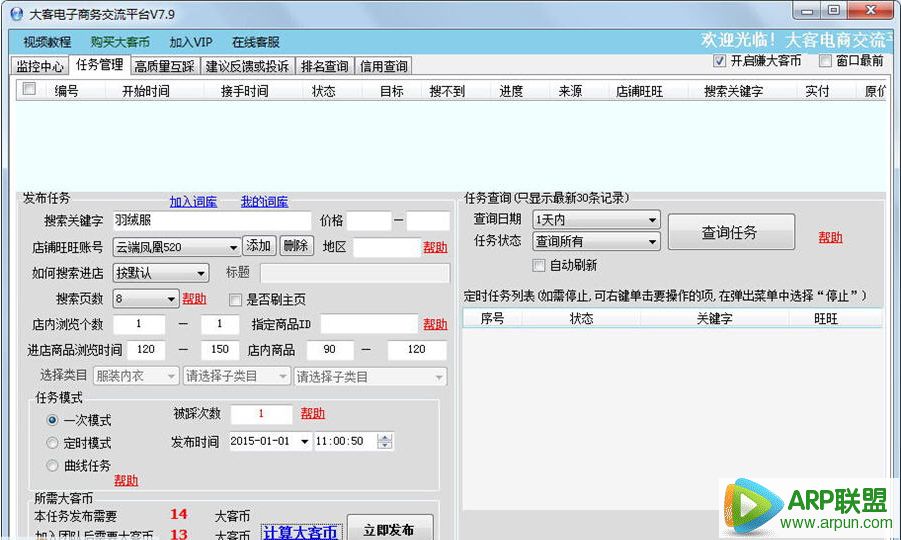The width and height of the screenshot is (901, 540).
Task: Open the 购买大客币 menu
Action: click(x=120, y=42)
